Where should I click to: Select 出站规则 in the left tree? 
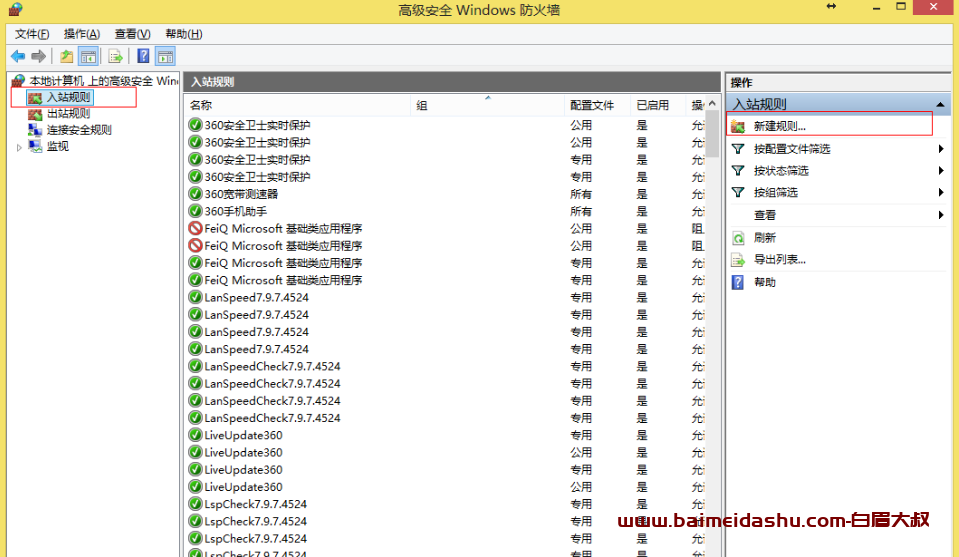[68, 114]
